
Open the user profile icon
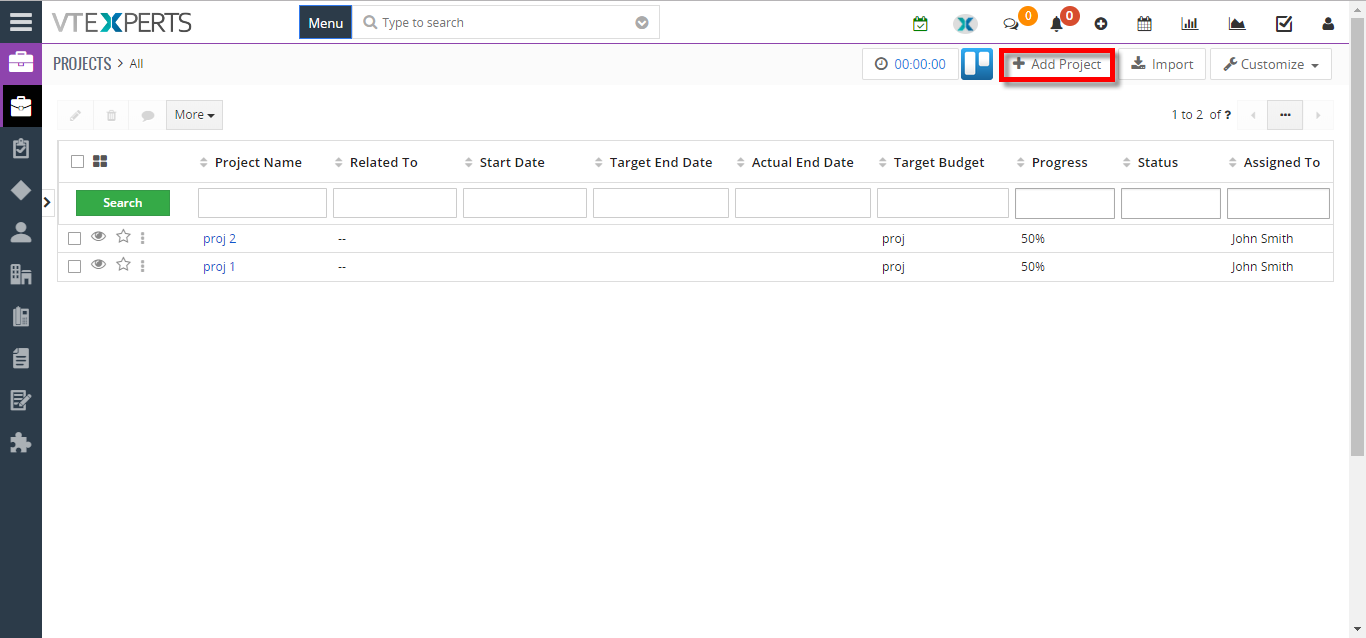(x=1328, y=23)
